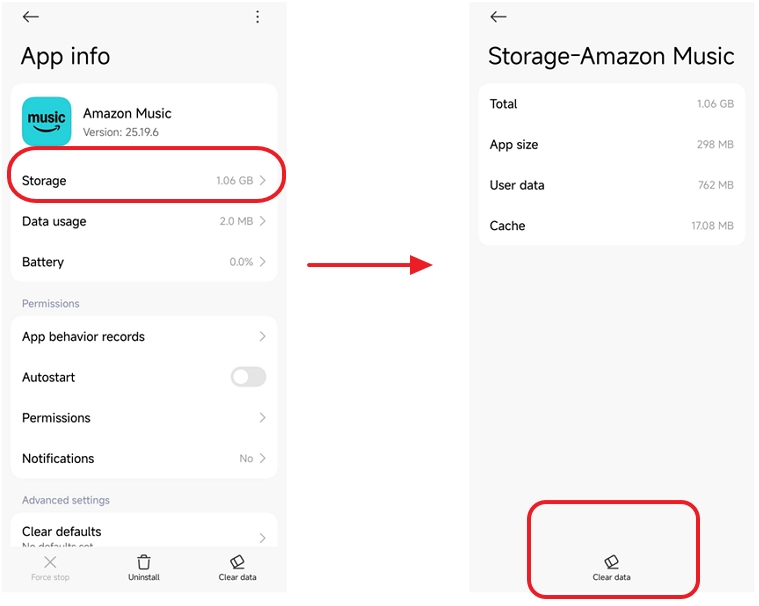
Task: Tap the Force stop X icon
Action: [x=50, y=562]
